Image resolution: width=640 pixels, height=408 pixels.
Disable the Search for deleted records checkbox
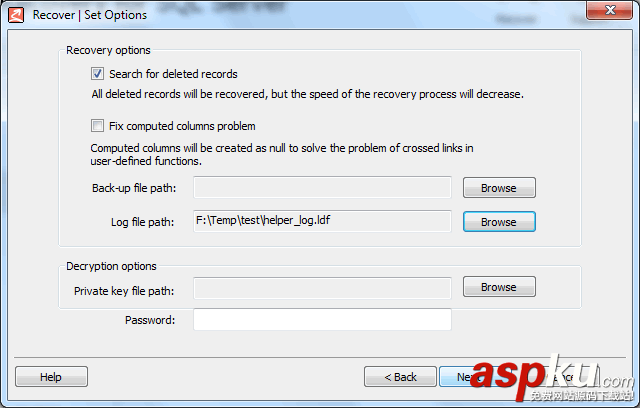[97, 74]
